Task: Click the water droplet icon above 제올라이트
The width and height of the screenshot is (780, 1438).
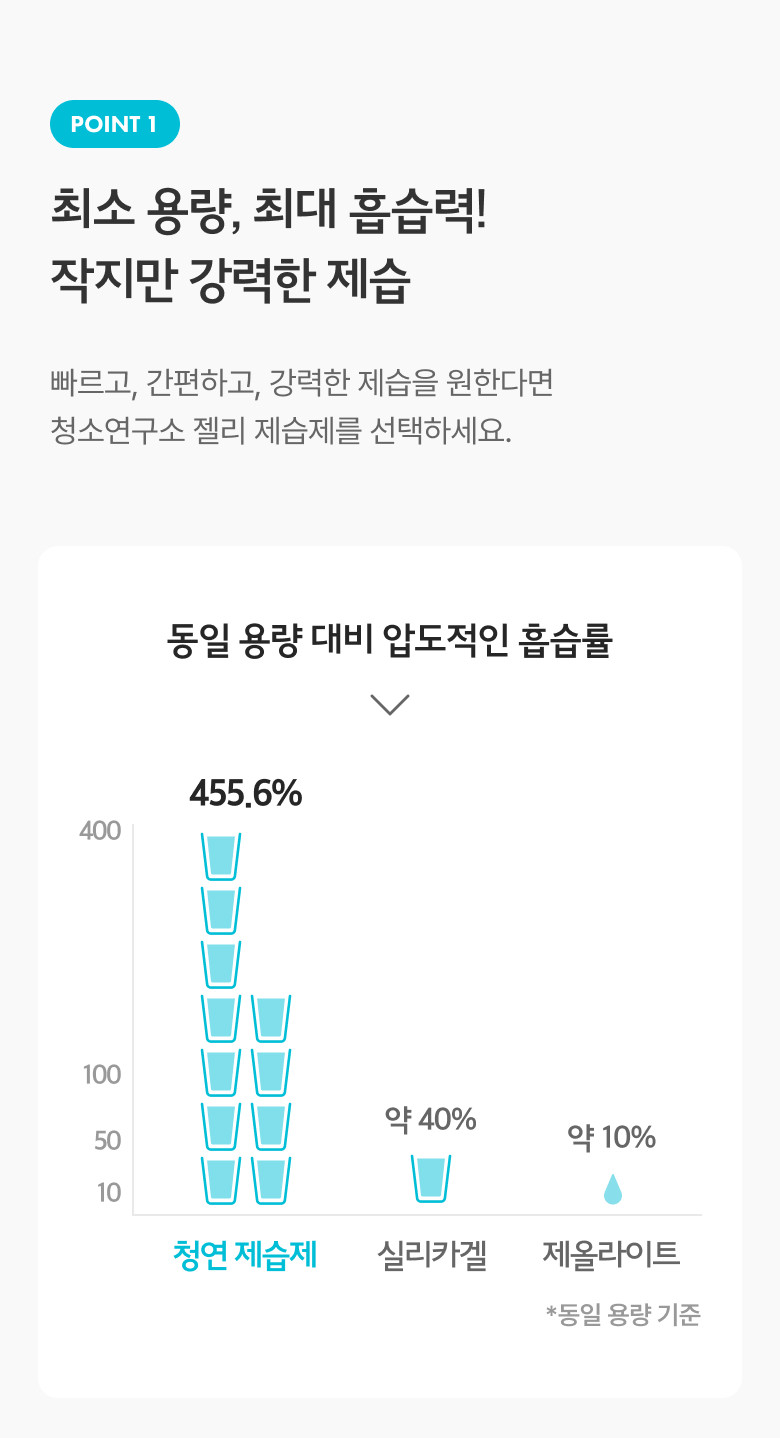Action: tap(613, 1189)
